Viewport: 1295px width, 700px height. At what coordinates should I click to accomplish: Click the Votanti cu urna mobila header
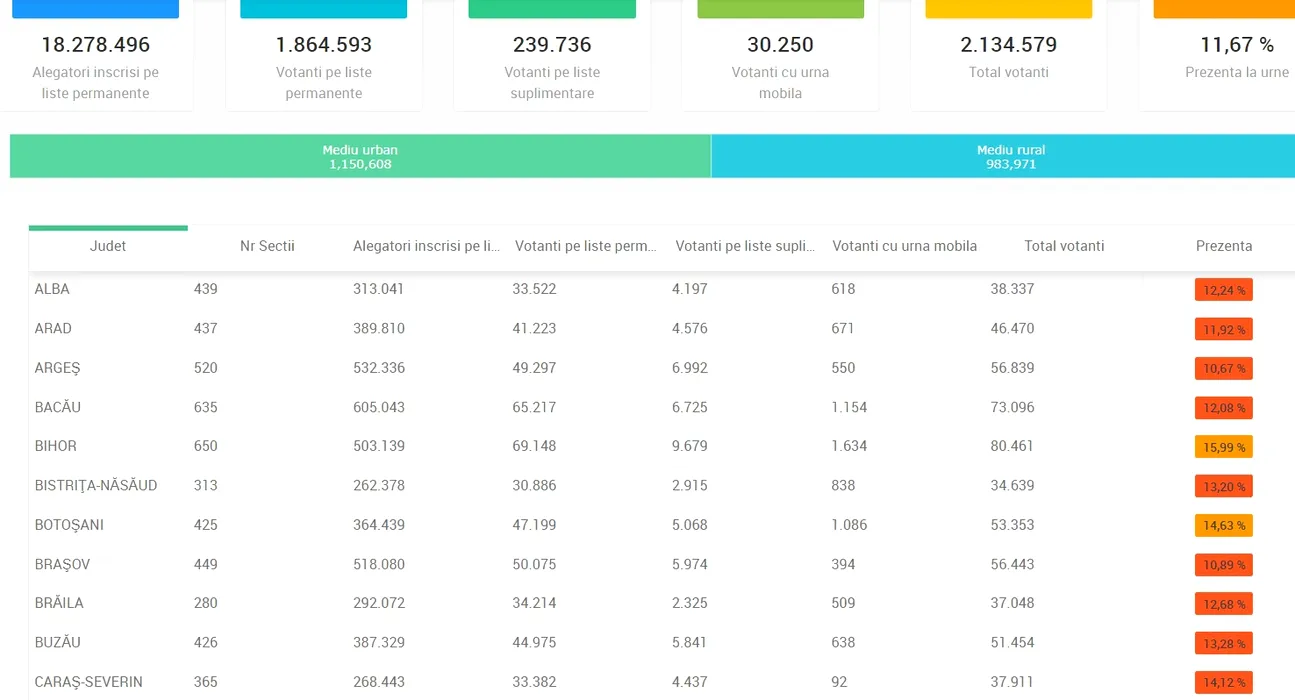pyautogui.click(x=904, y=246)
